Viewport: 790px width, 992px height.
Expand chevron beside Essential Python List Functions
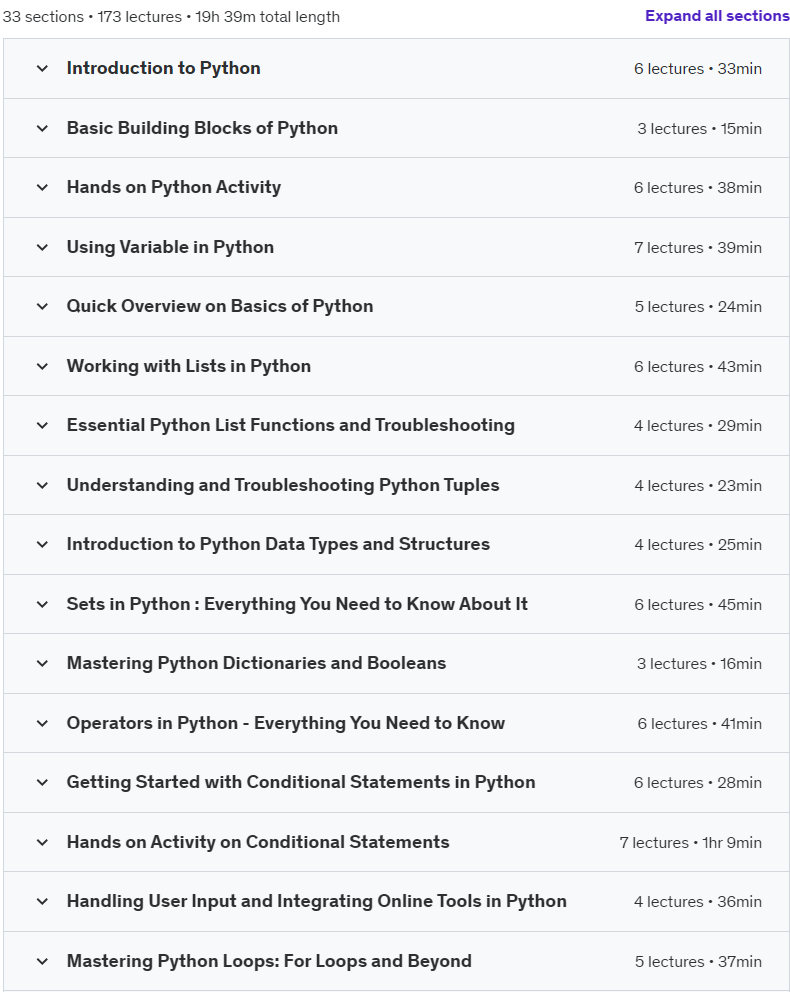coord(42,425)
